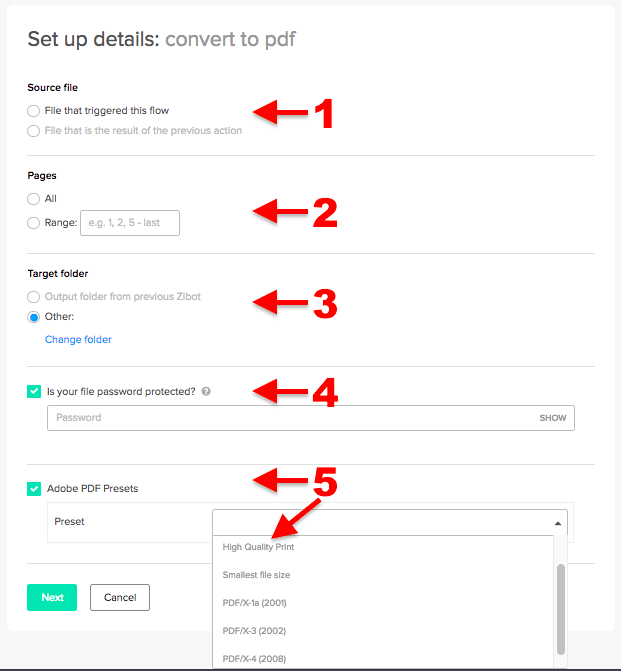Select 'File that is the result of previous action'
Image resolution: width=621 pixels, height=671 pixels.
pyautogui.click(x=34, y=131)
